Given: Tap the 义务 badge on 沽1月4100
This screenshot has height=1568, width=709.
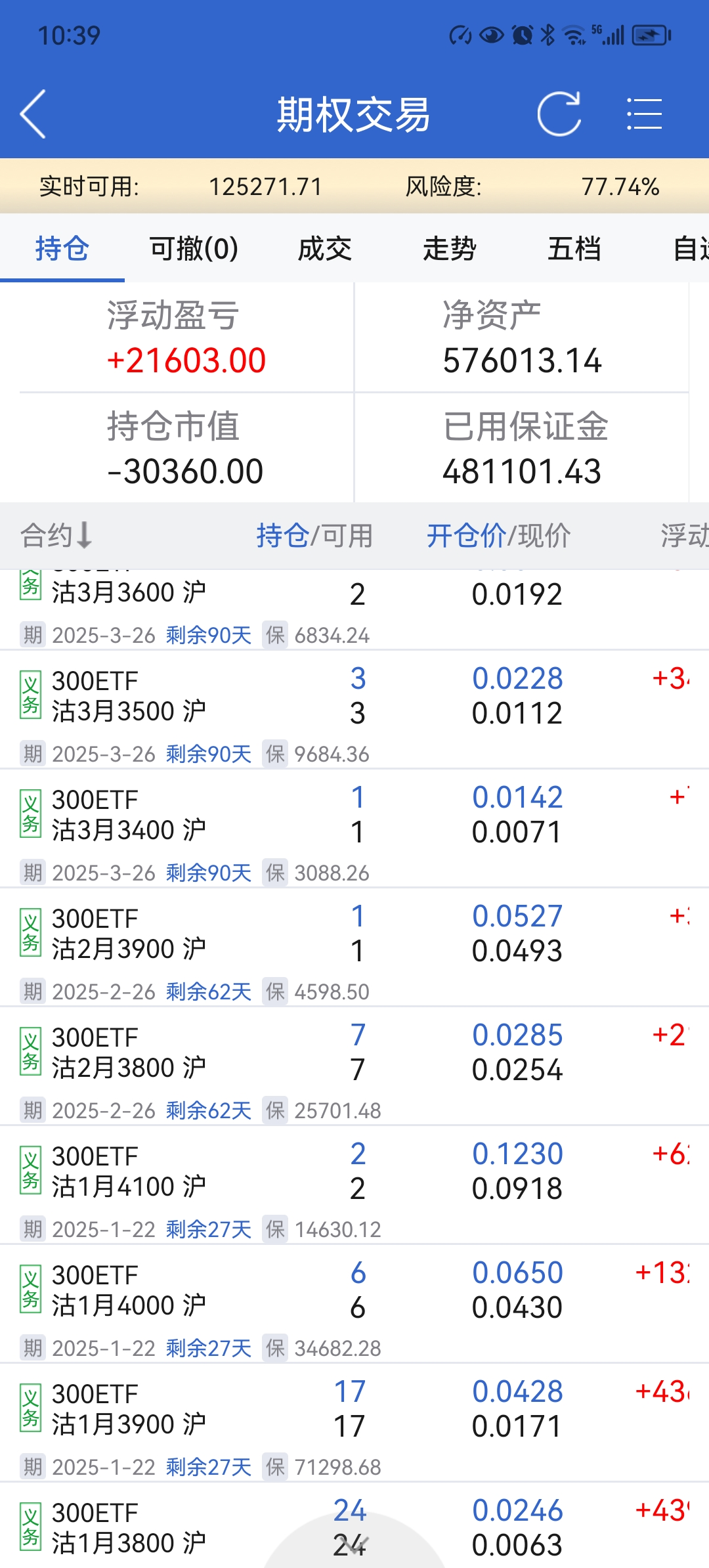Looking at the screenshot, I should point(30,1170).
